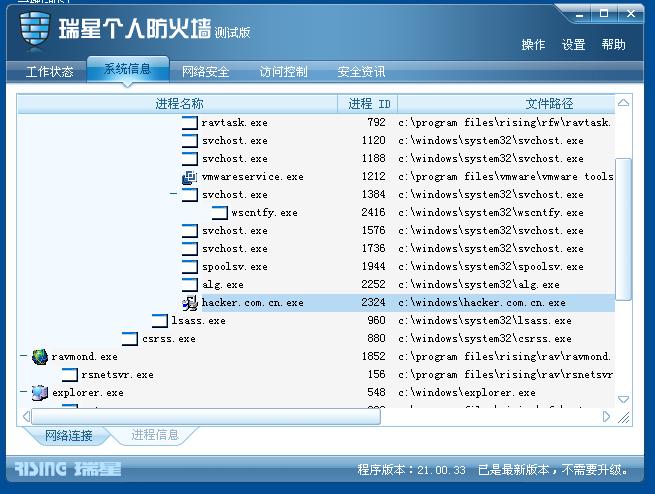
Task: Select the ravmond.exe process name
Action: (x=84, y=356)
